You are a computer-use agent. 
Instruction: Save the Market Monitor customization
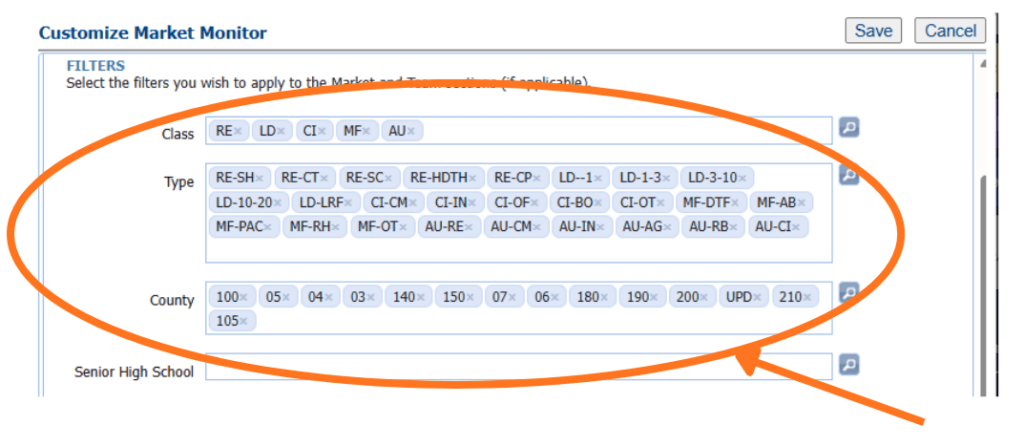click(x=873, y=31)
